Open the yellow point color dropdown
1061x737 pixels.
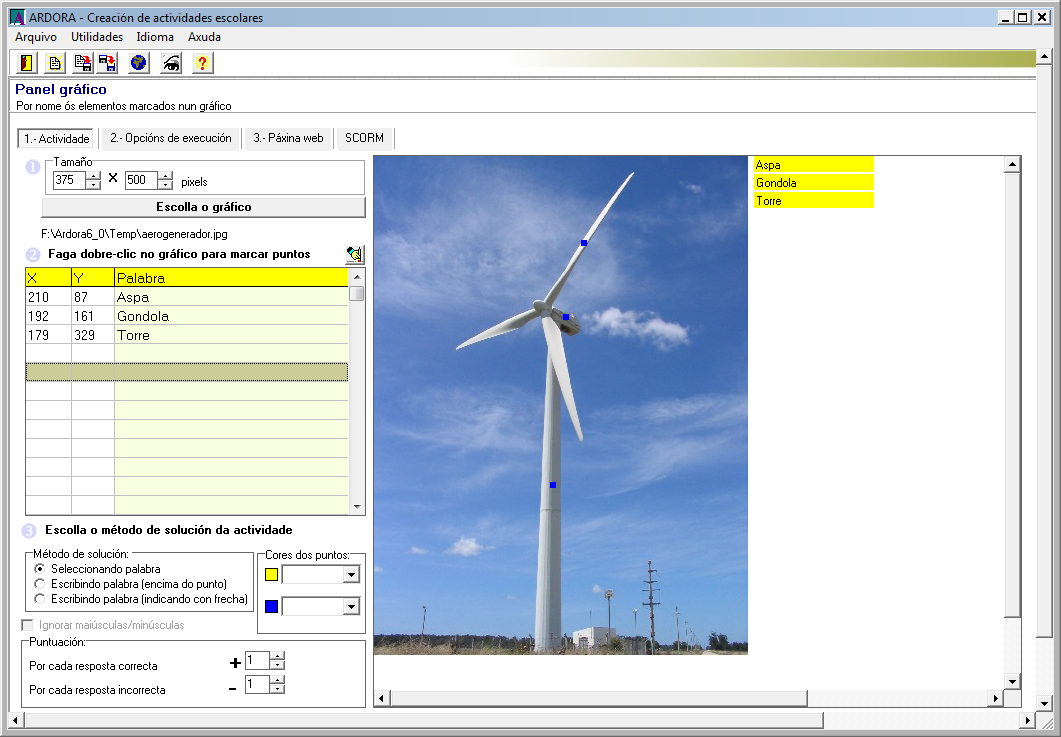click(351, 575)
